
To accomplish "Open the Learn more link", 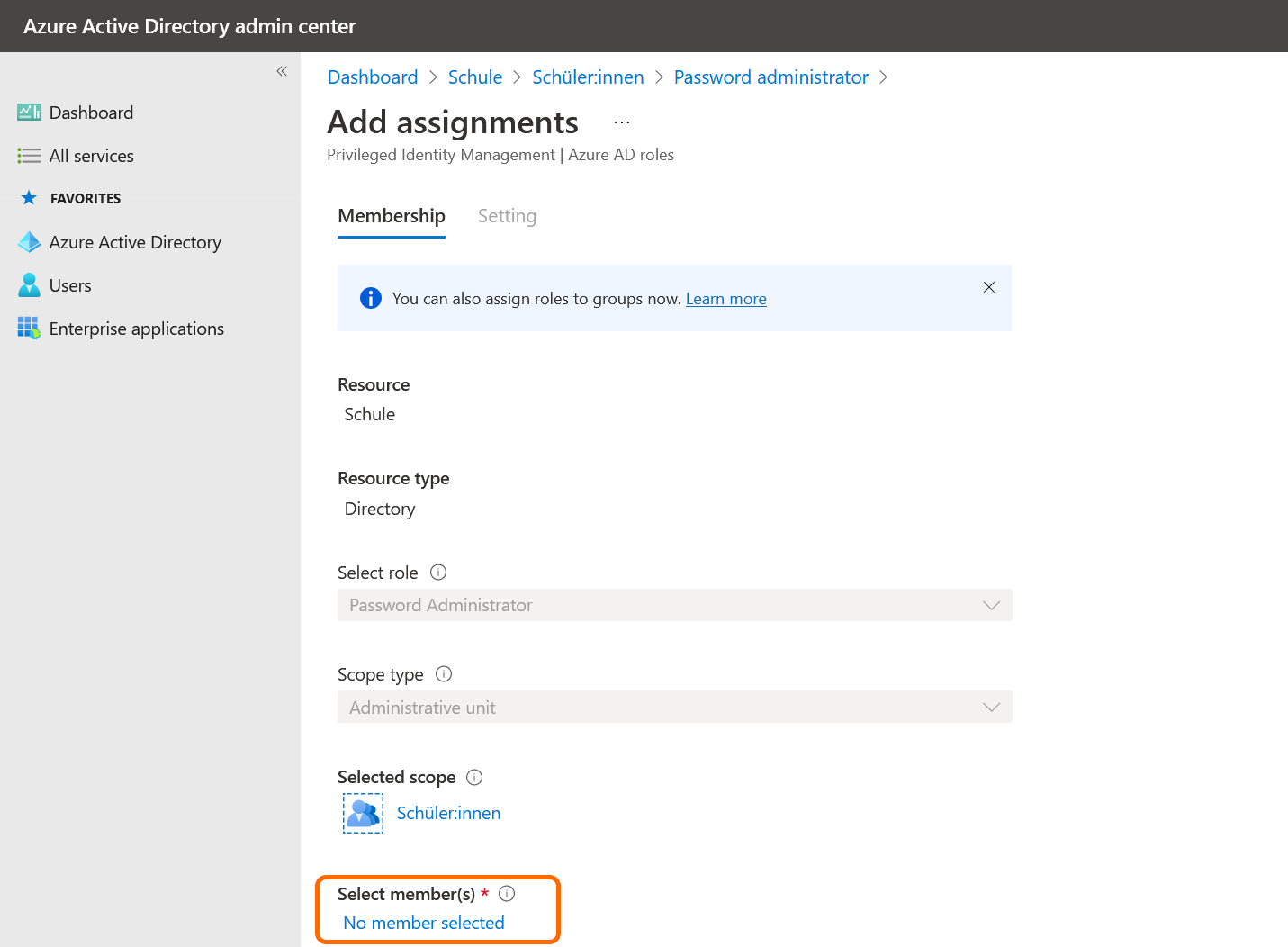I will (x=725, y=299).
